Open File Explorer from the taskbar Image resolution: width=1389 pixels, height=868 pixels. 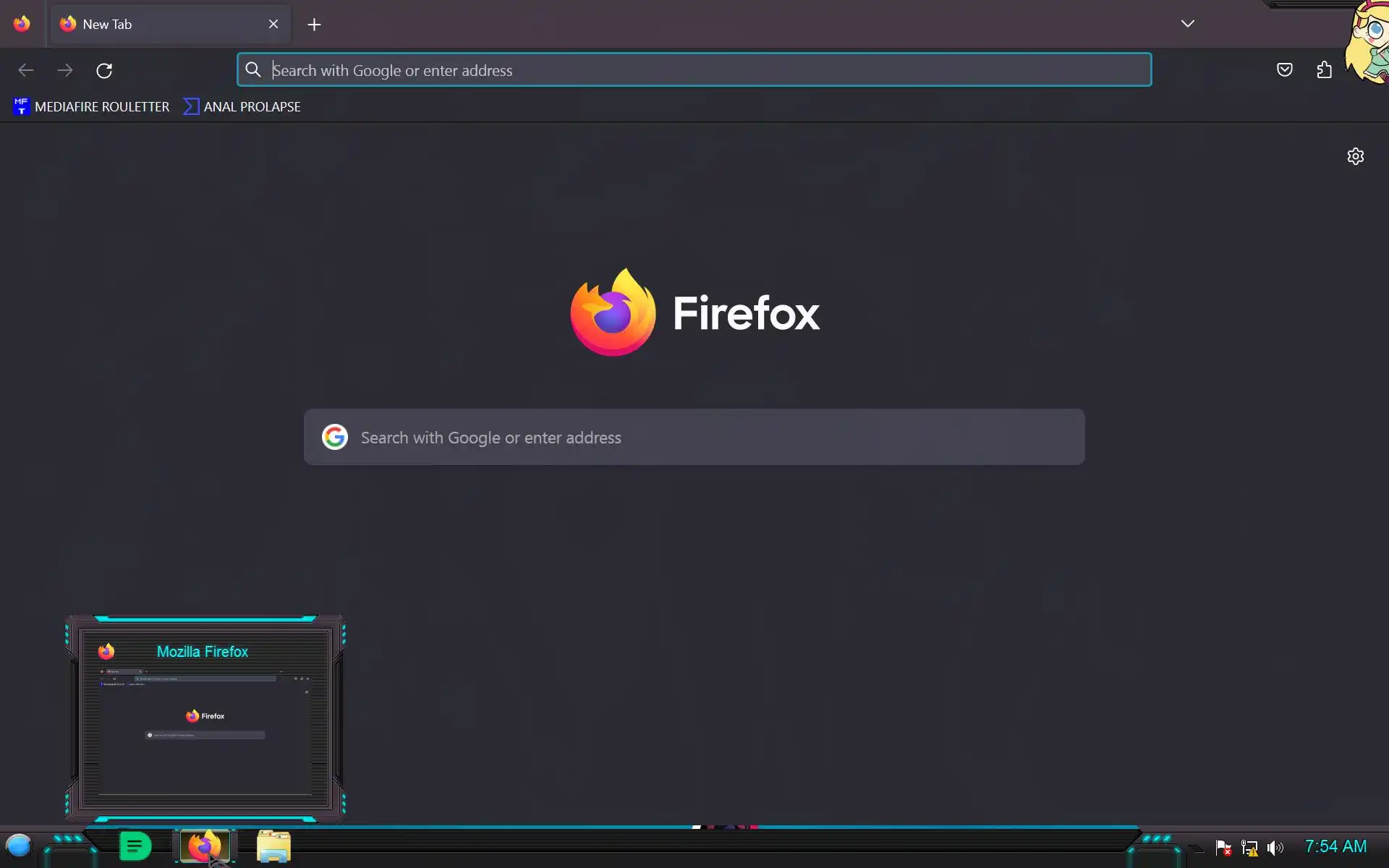273,846
